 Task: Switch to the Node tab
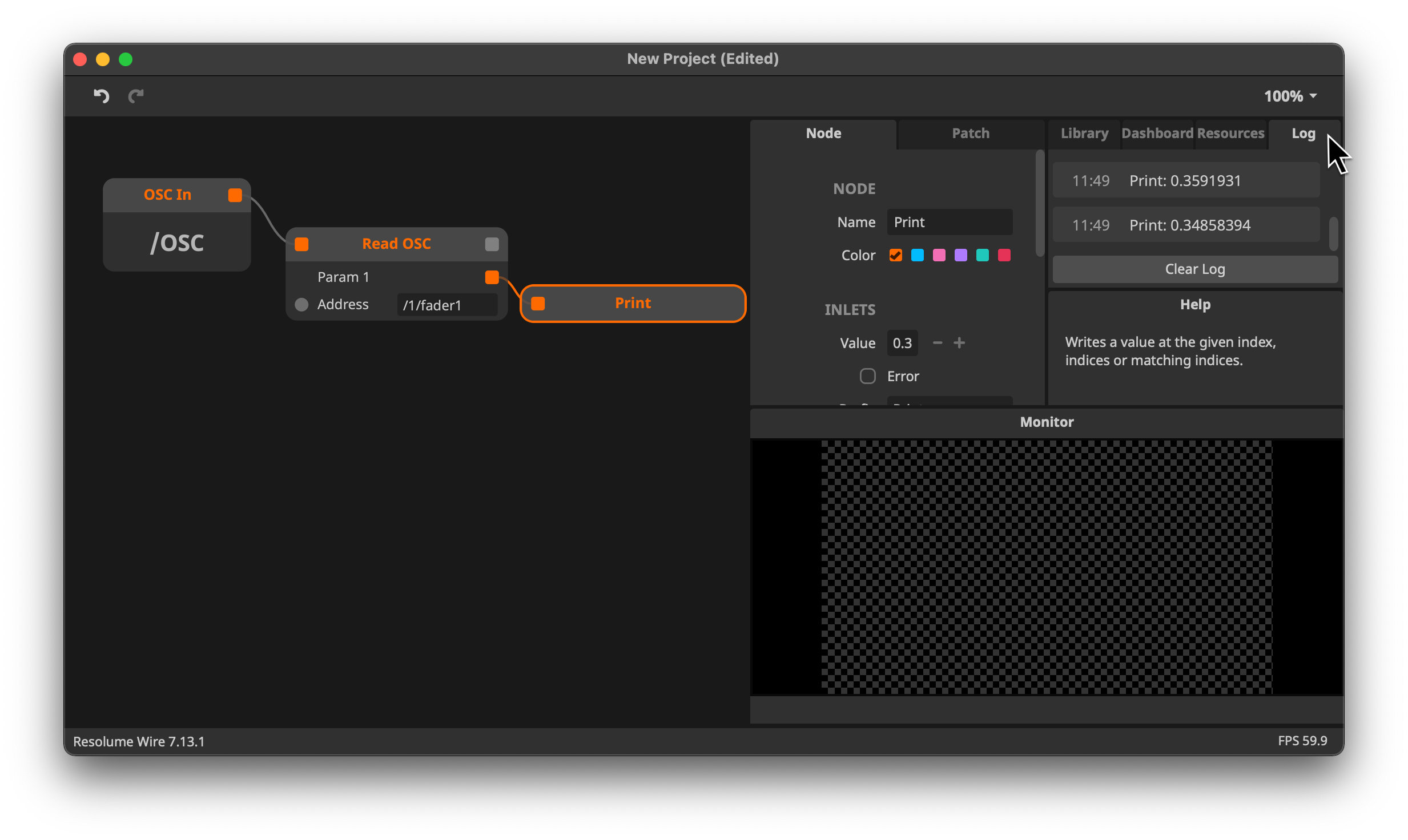point(823,134)
